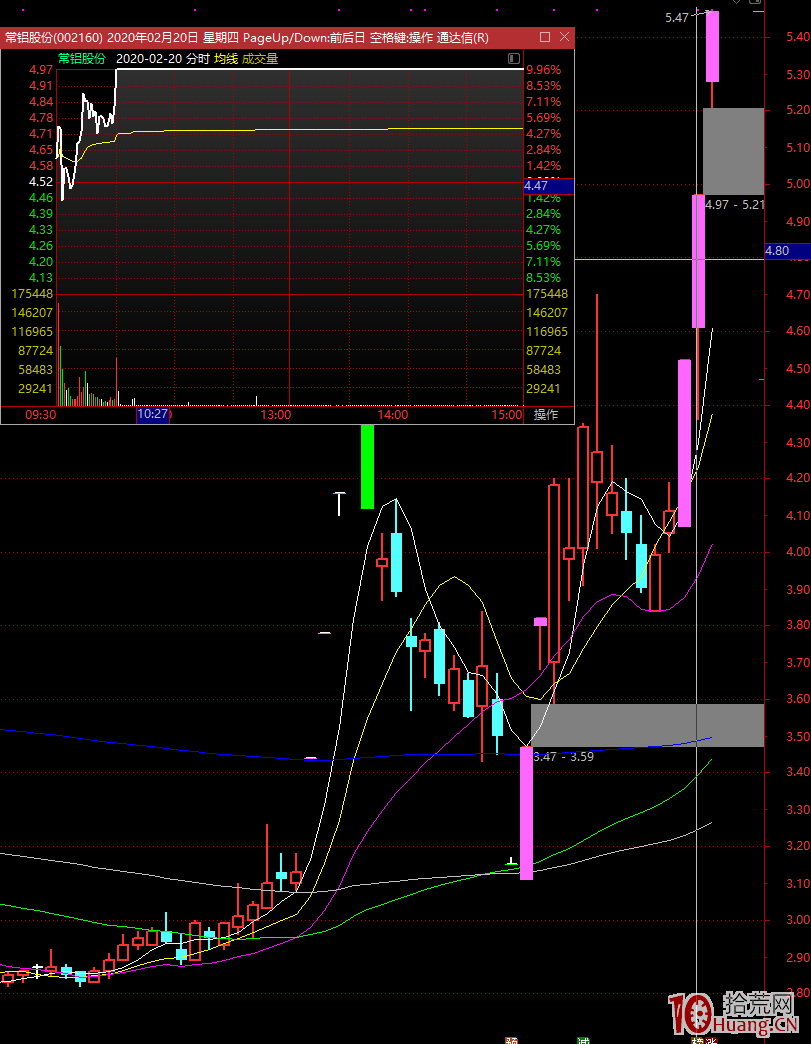Click the green 常铝股份 stock name label
Screen dimensions: 811x1044
[81, 59]
